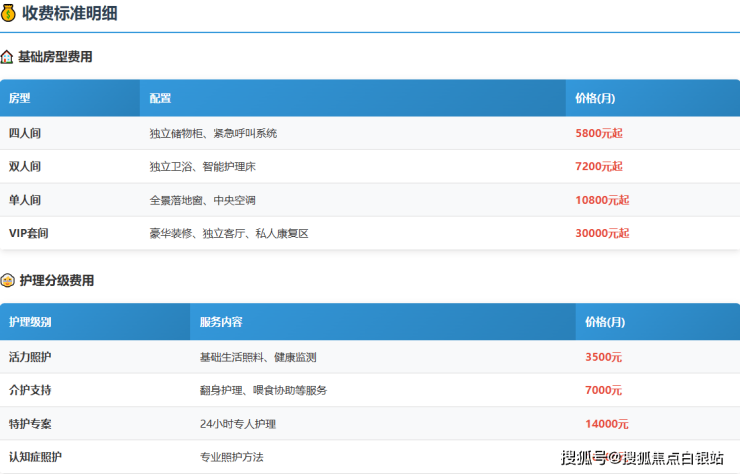
Task: Click the 搜狐号@搜狐焦点白银站 watermark
Action: click(x=642, y=458)
